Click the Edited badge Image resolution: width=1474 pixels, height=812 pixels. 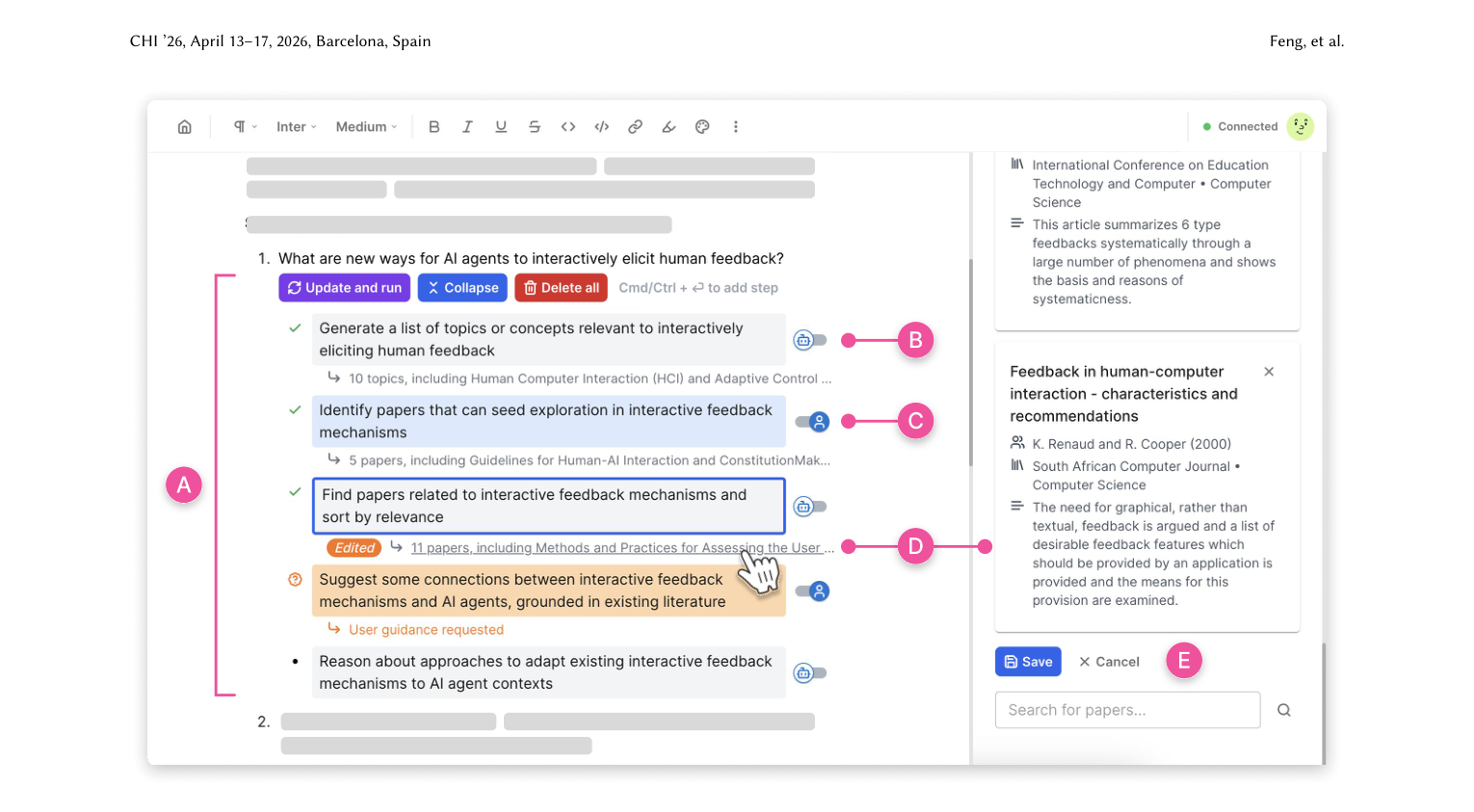point(355,548)
